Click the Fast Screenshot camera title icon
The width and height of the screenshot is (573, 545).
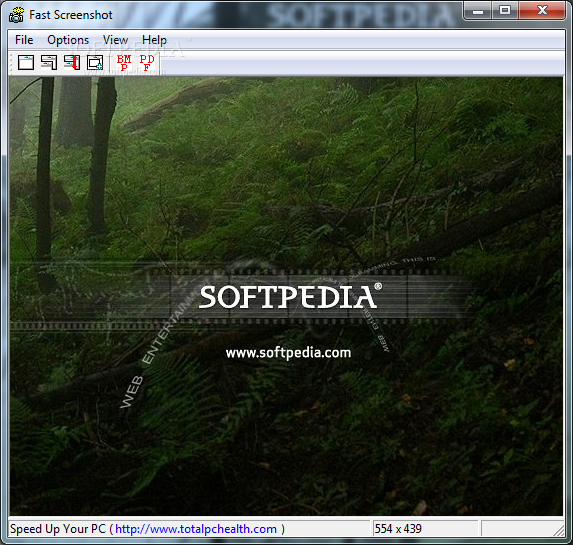(x=16, y=15)
